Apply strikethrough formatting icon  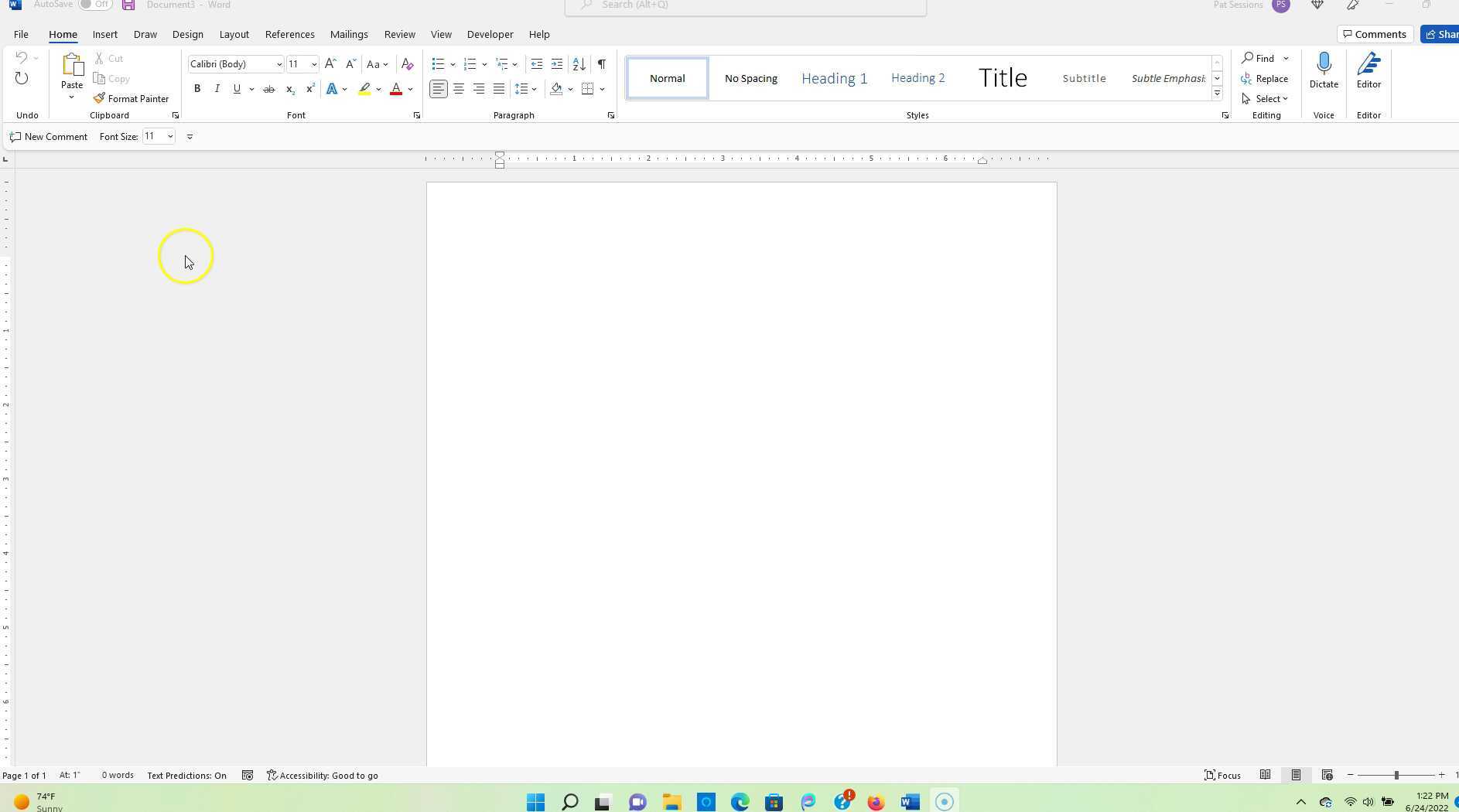coord(268,89)
